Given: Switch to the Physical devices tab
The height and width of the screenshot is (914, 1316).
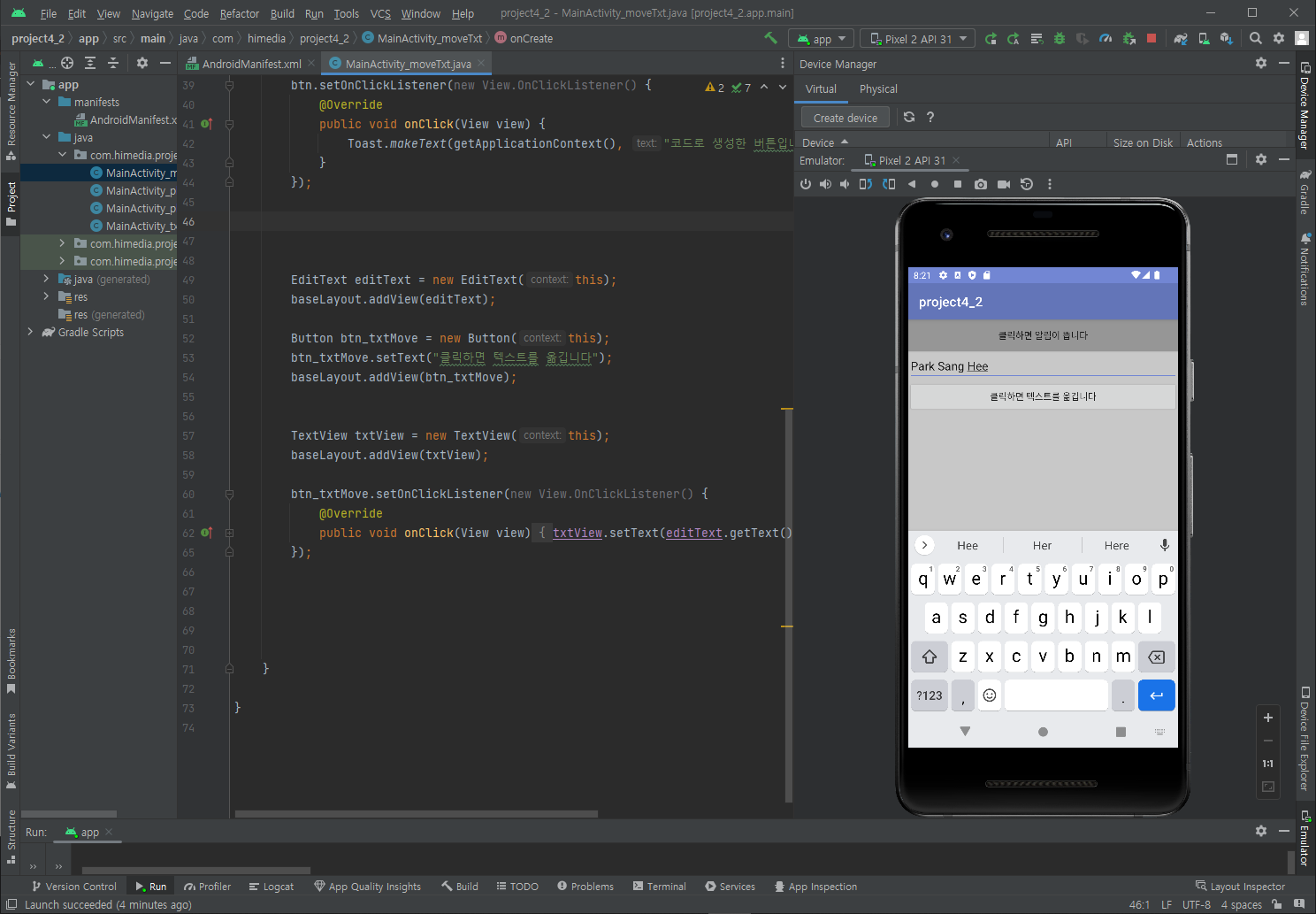Looking at the screenshot, I should [878, 89].
